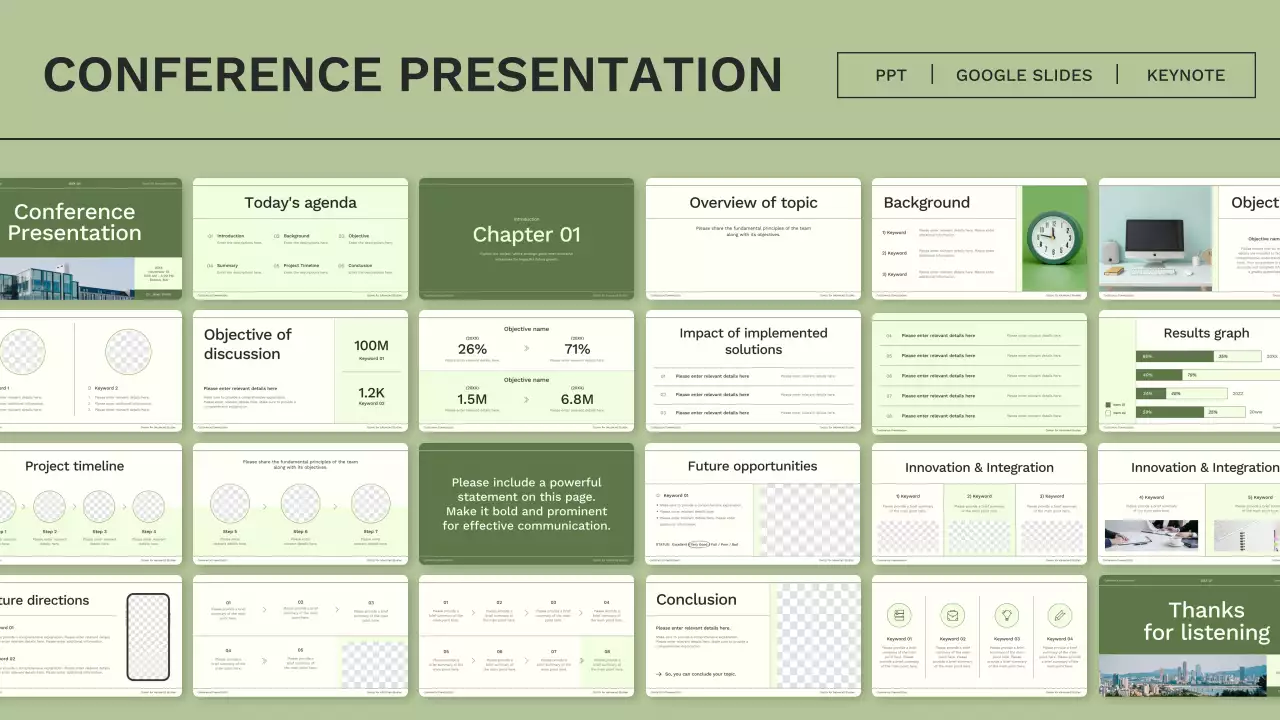Screen dimensions: 1280x720
Task: Select the Very Good status rating on Future opportunities
Action: click(x=699, y=544)
